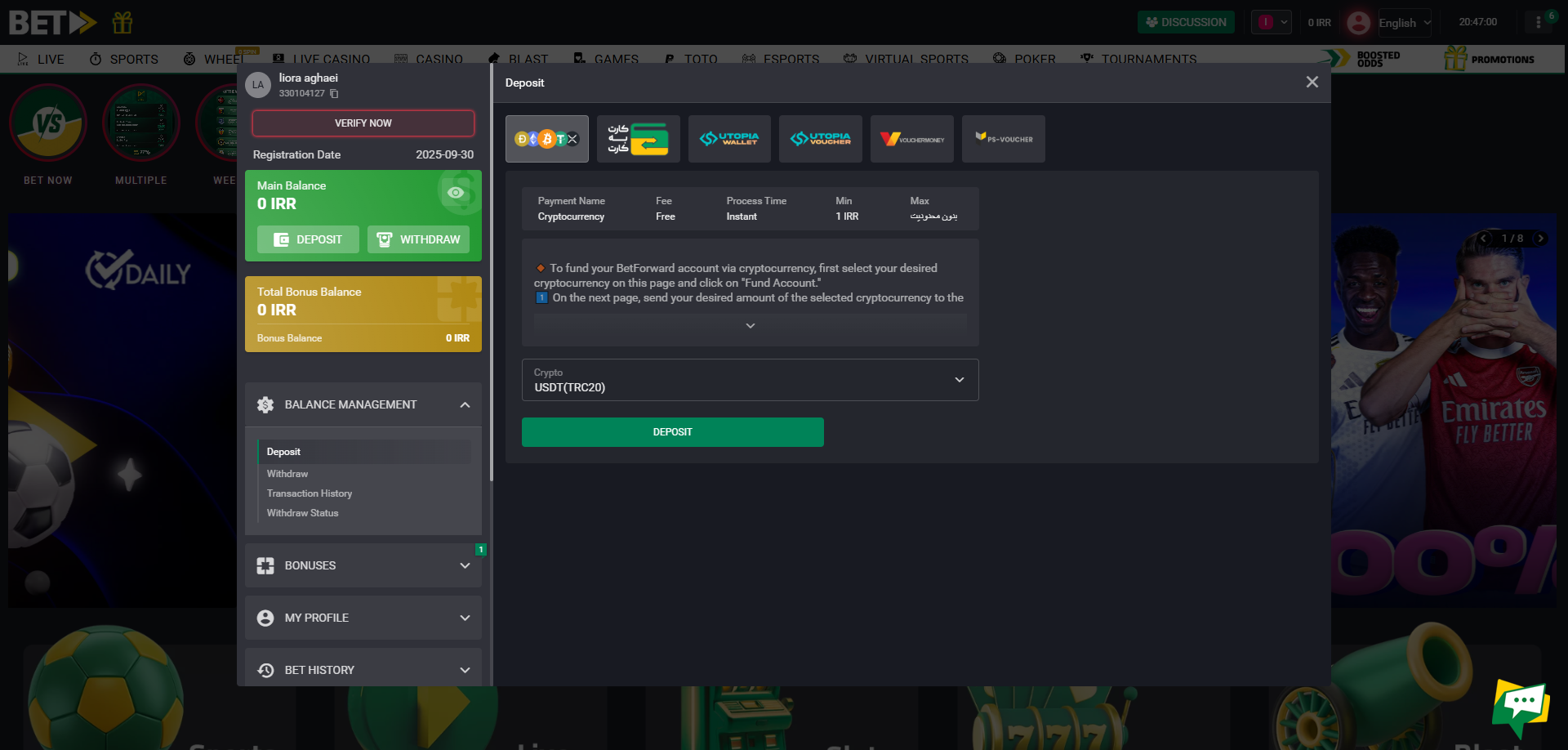
Task: Select Utopia Wallet payment option
Action: click(729, 139)
